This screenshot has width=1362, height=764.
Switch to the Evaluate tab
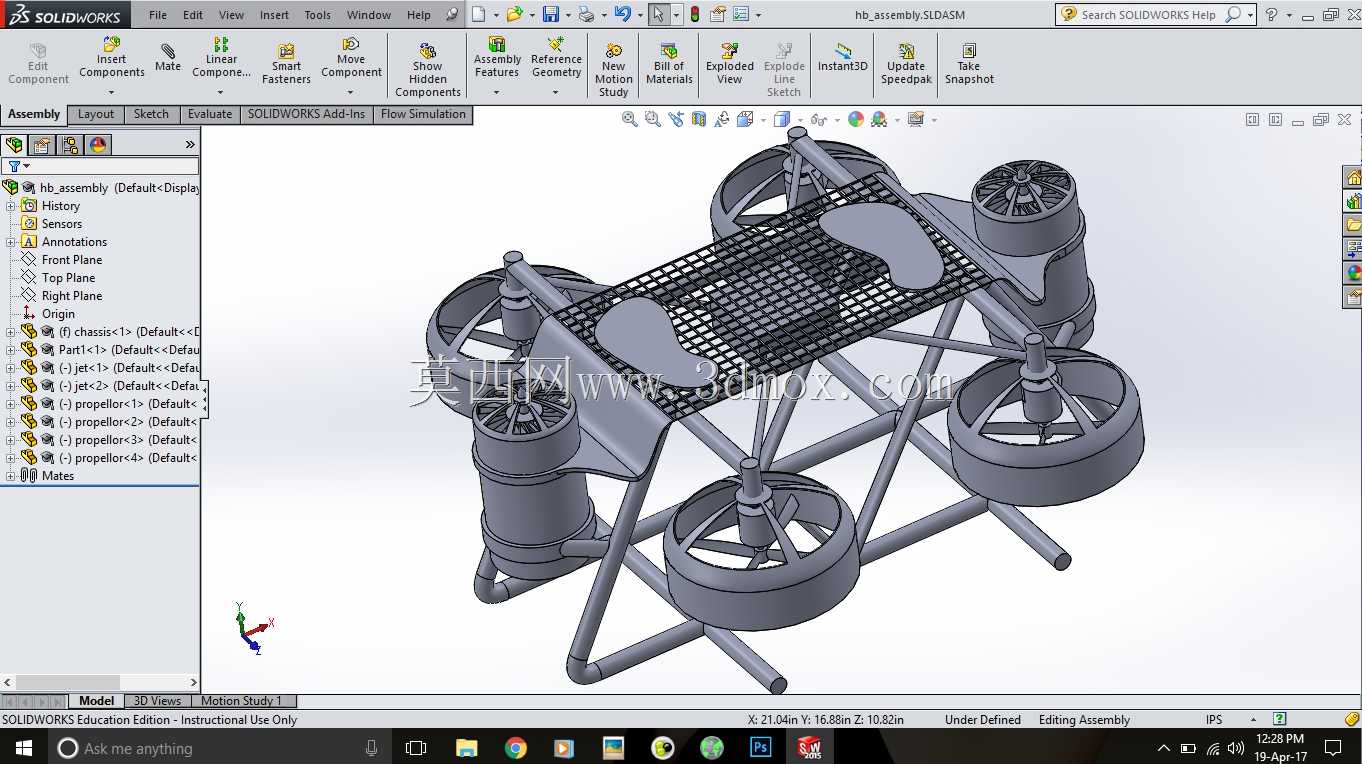pos(210,114)
